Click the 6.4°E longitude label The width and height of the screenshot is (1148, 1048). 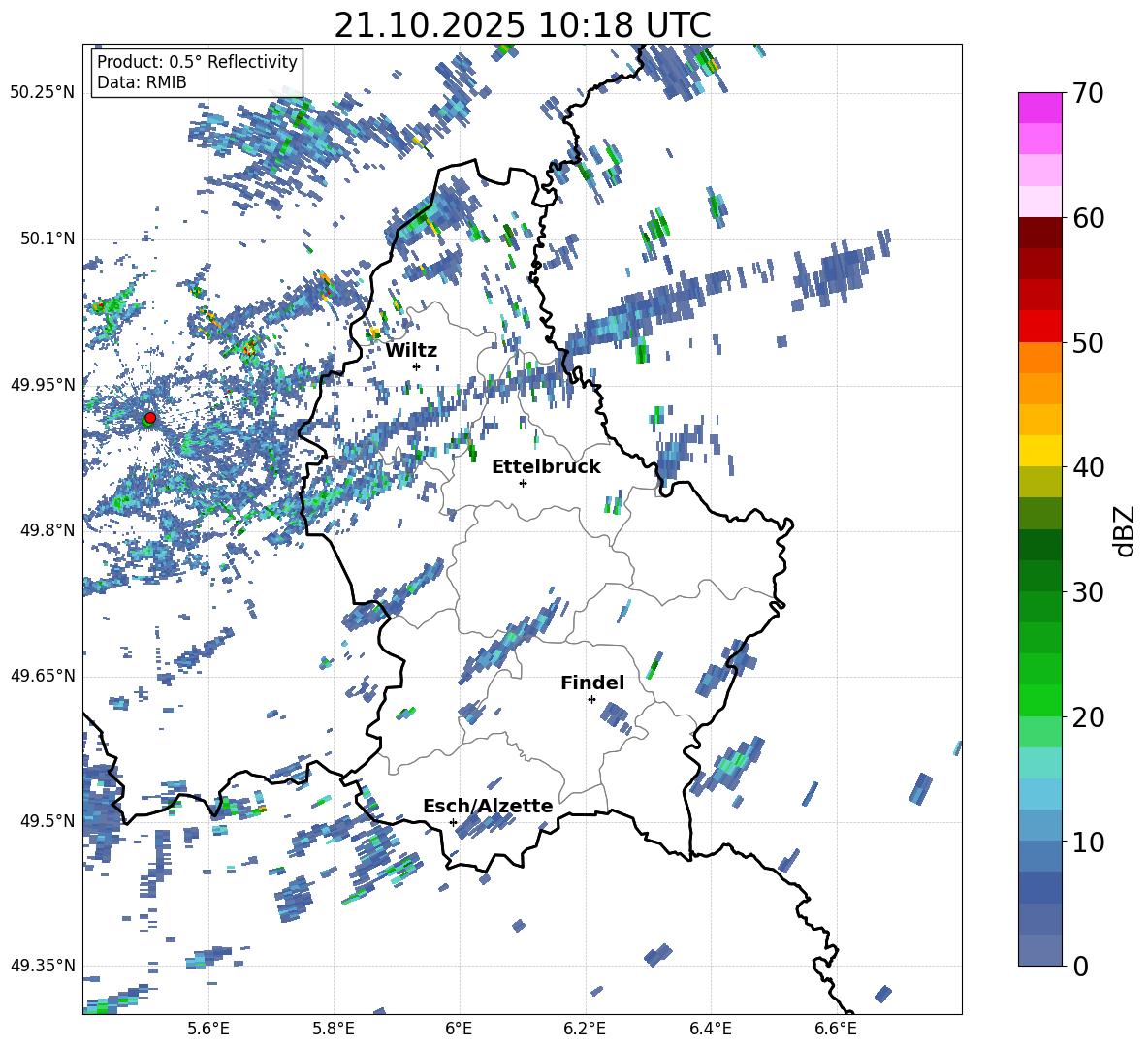710,1029
